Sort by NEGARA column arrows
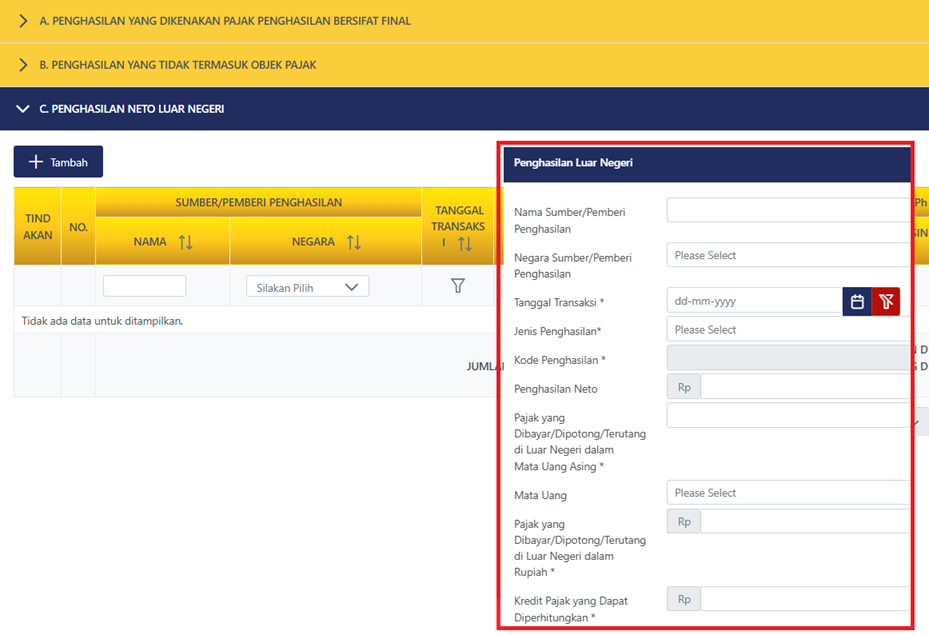The height and width of the screenshot is (635, 929). point(353,242)
